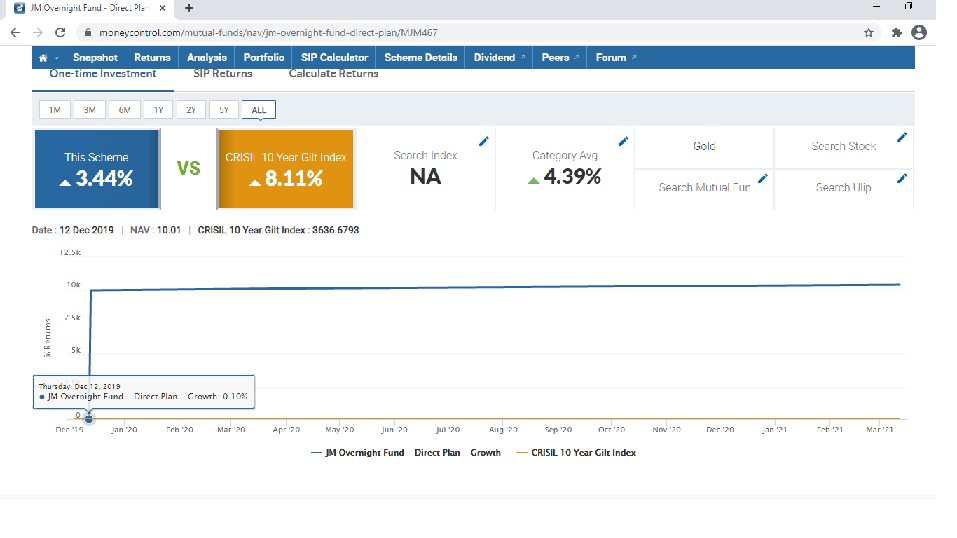The height and width of the screenshot is (538, 957).
Task: Click Search Ulip comparison option
Action: pyautogui.click(x=843, y=187)
